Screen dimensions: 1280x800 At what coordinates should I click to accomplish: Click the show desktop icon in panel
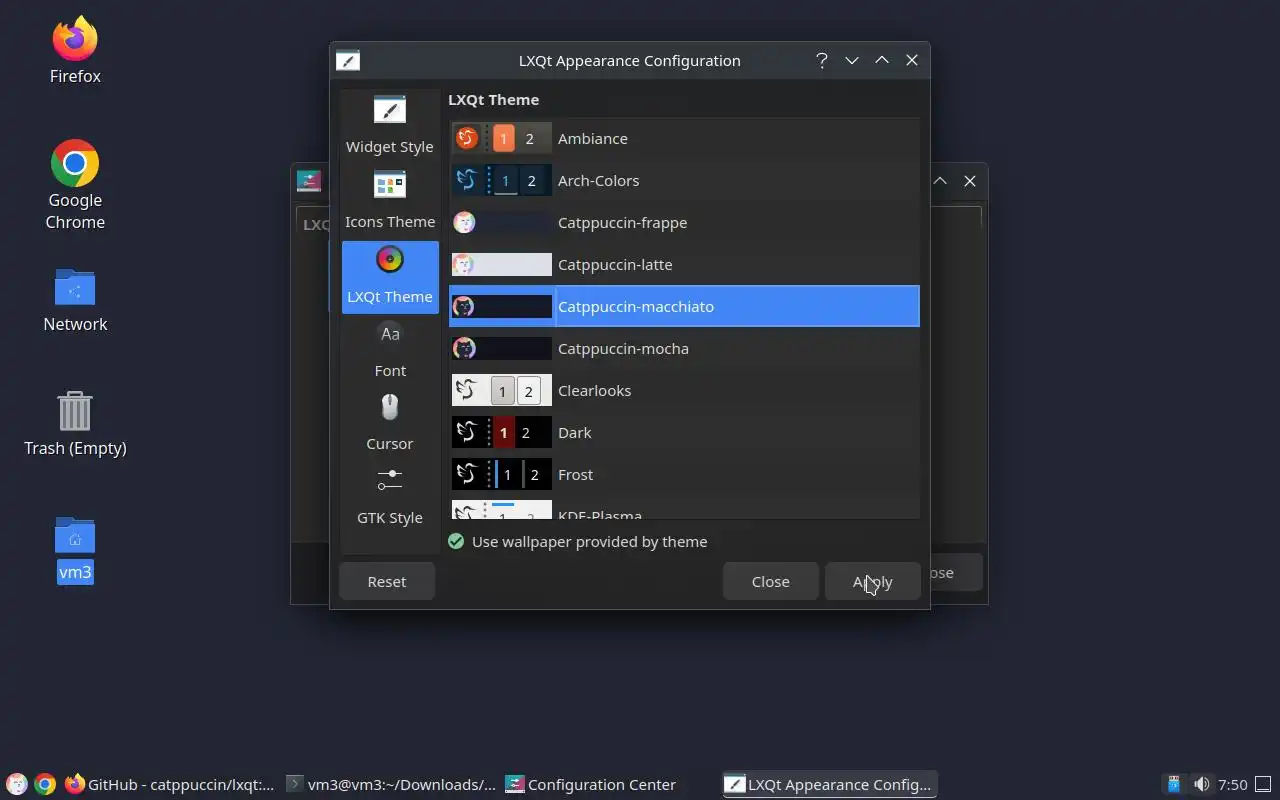coord(1264,785)
